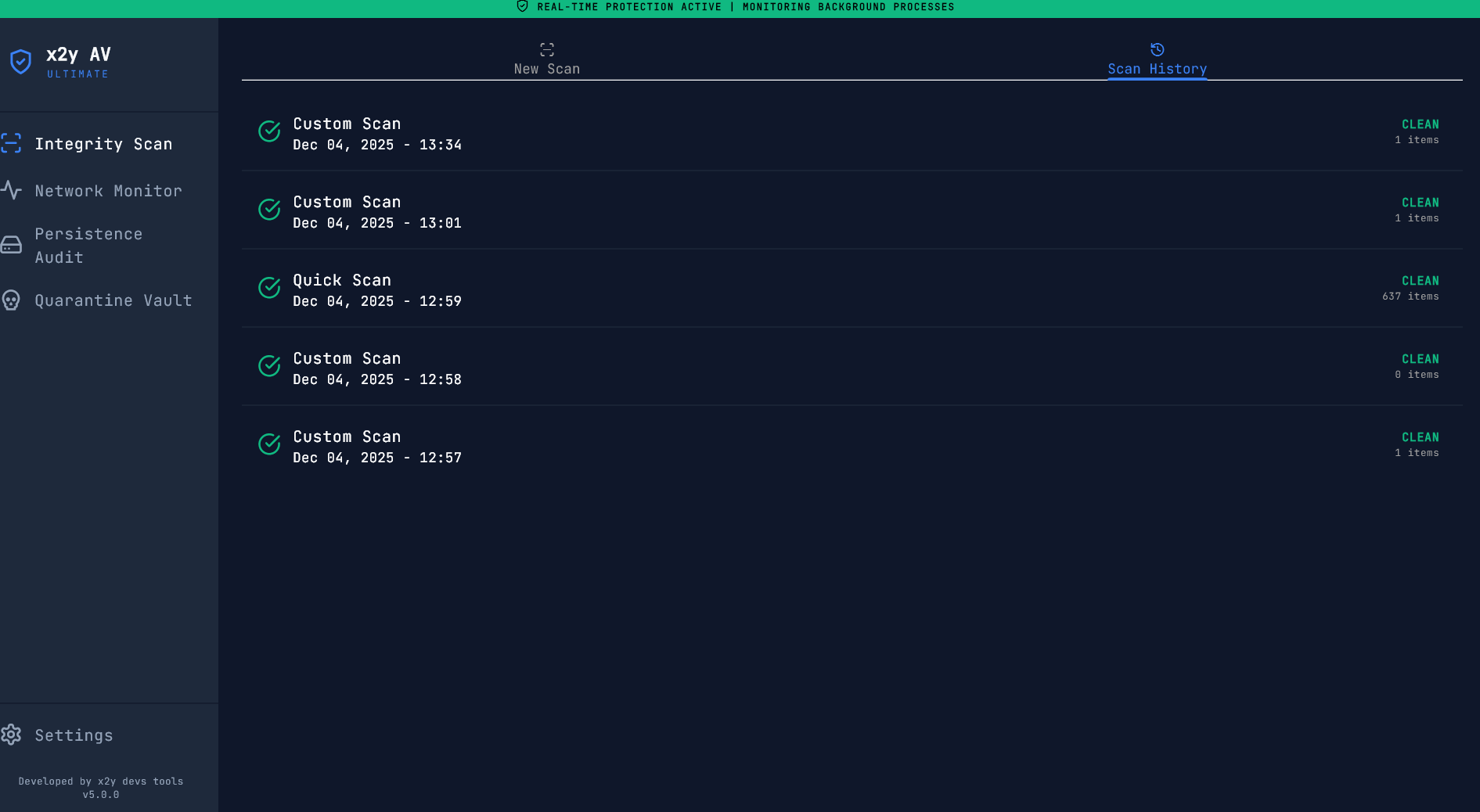Viewport: 1480px width, 812px height.
Task: Open the Quarantine Vault section
Action: 113,300
